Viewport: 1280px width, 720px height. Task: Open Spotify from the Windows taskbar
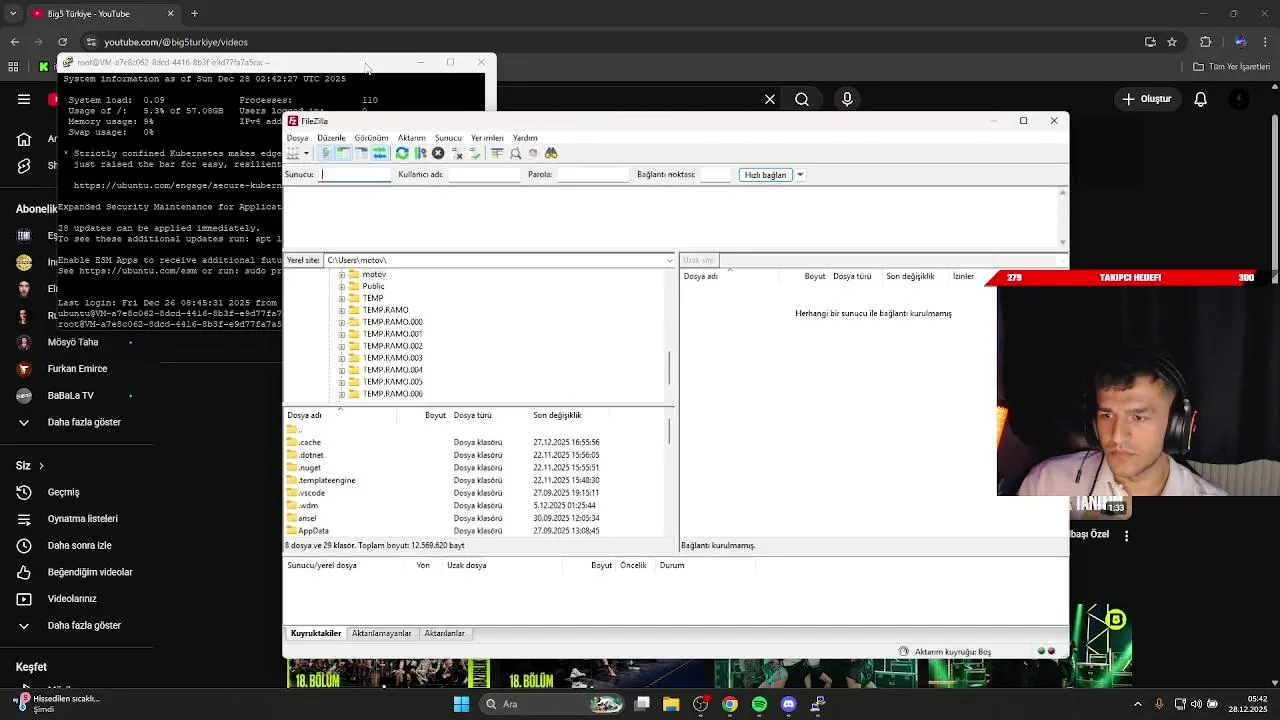pyautogui.click(x=759, y=704)
